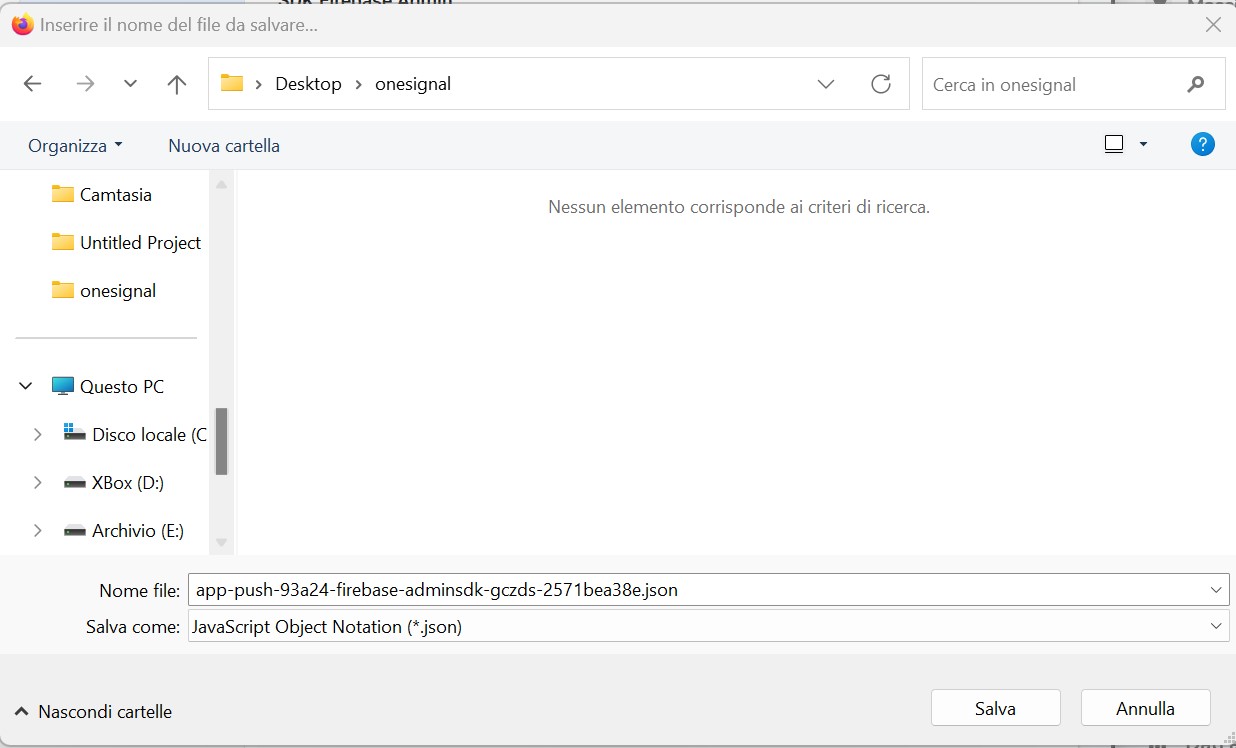Open the Salva come file type dropdown

coord(1216,626)
